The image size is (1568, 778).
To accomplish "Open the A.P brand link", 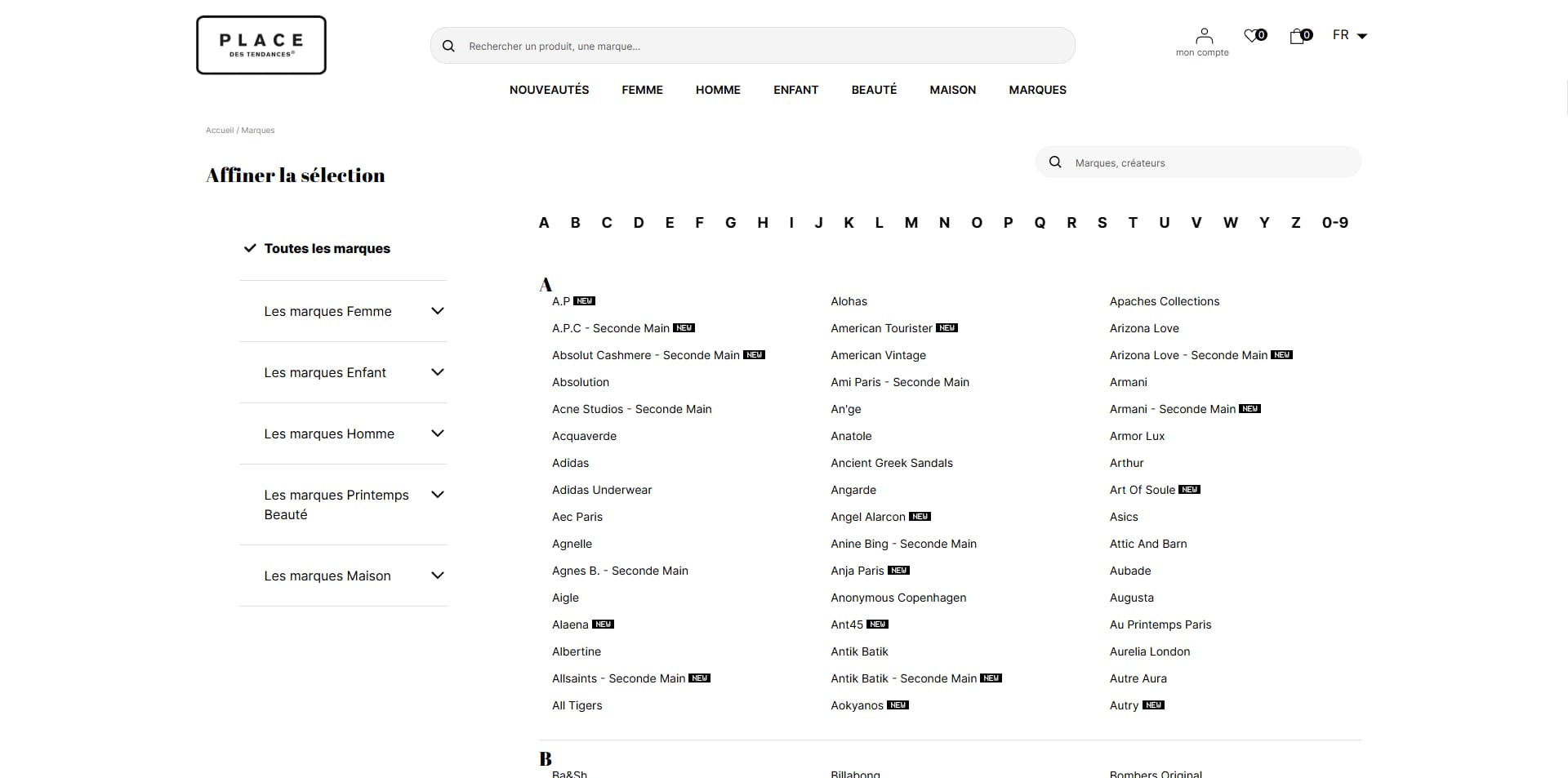I will point(561,301).
